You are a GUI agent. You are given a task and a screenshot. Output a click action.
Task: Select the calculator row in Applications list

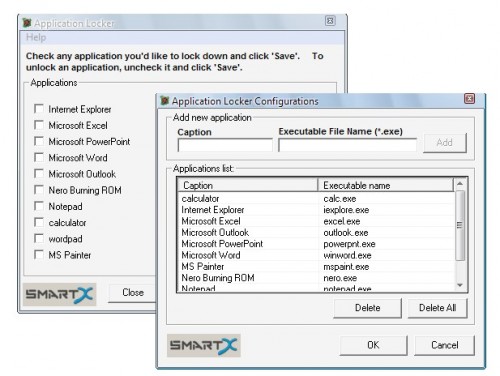point(316,199)
